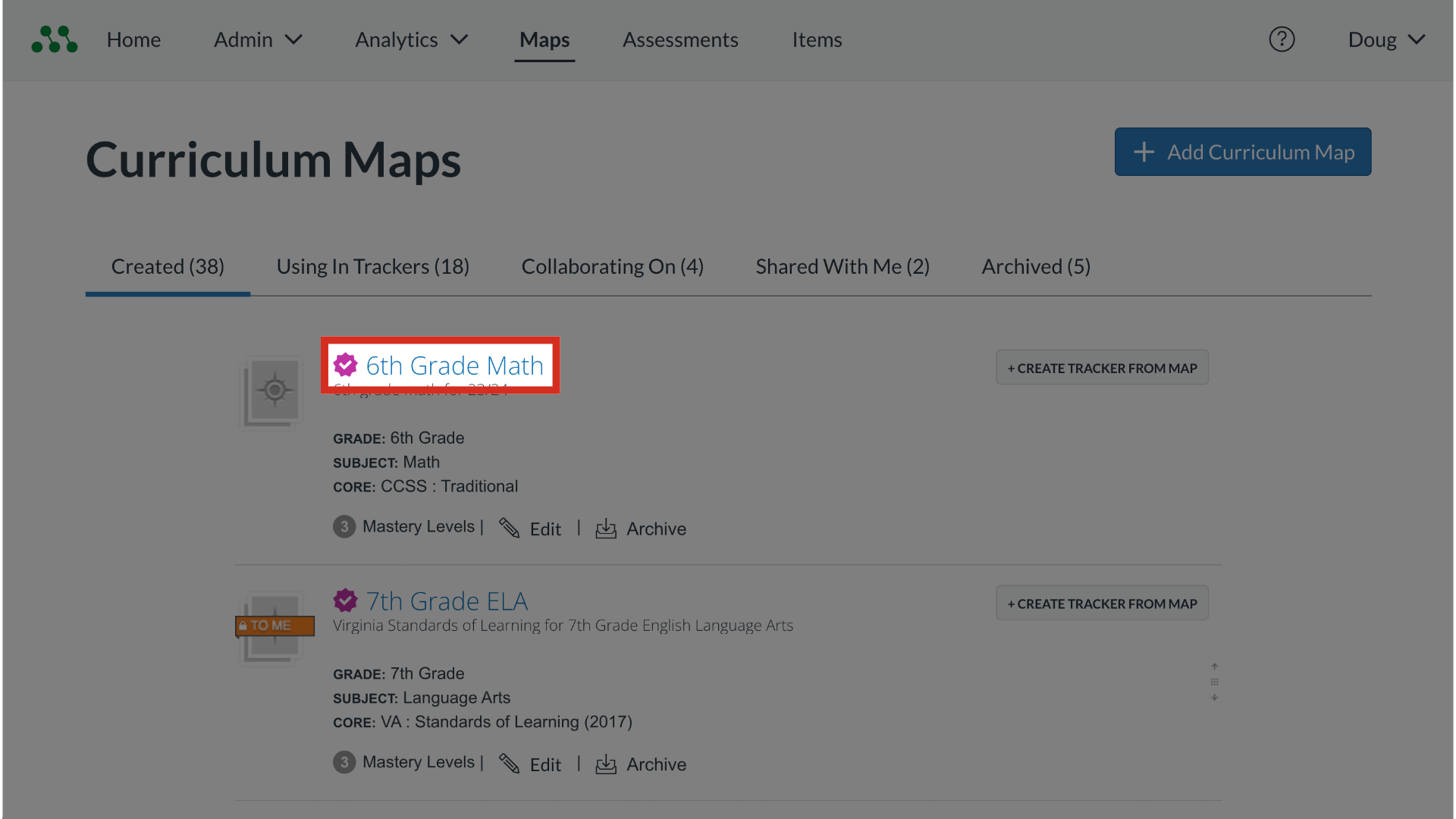This screenshot has height=819, width=1456.
Task: Switch to Collaborating On (4) tab
Action: 612,267
